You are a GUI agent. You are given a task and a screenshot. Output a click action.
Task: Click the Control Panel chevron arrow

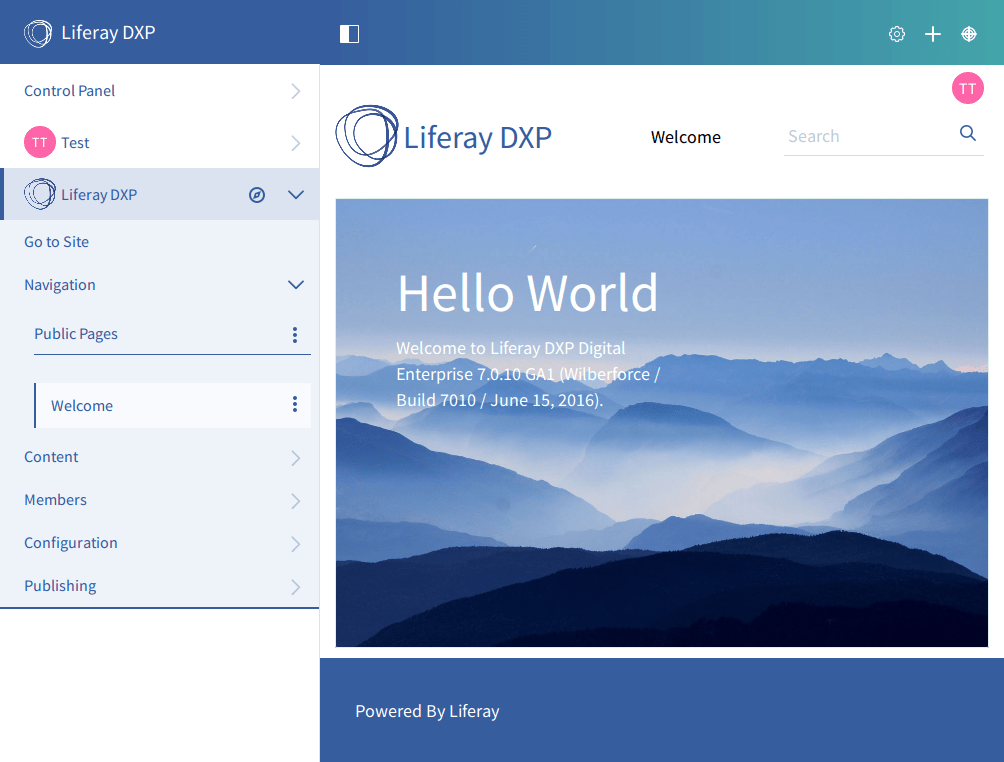295,91
